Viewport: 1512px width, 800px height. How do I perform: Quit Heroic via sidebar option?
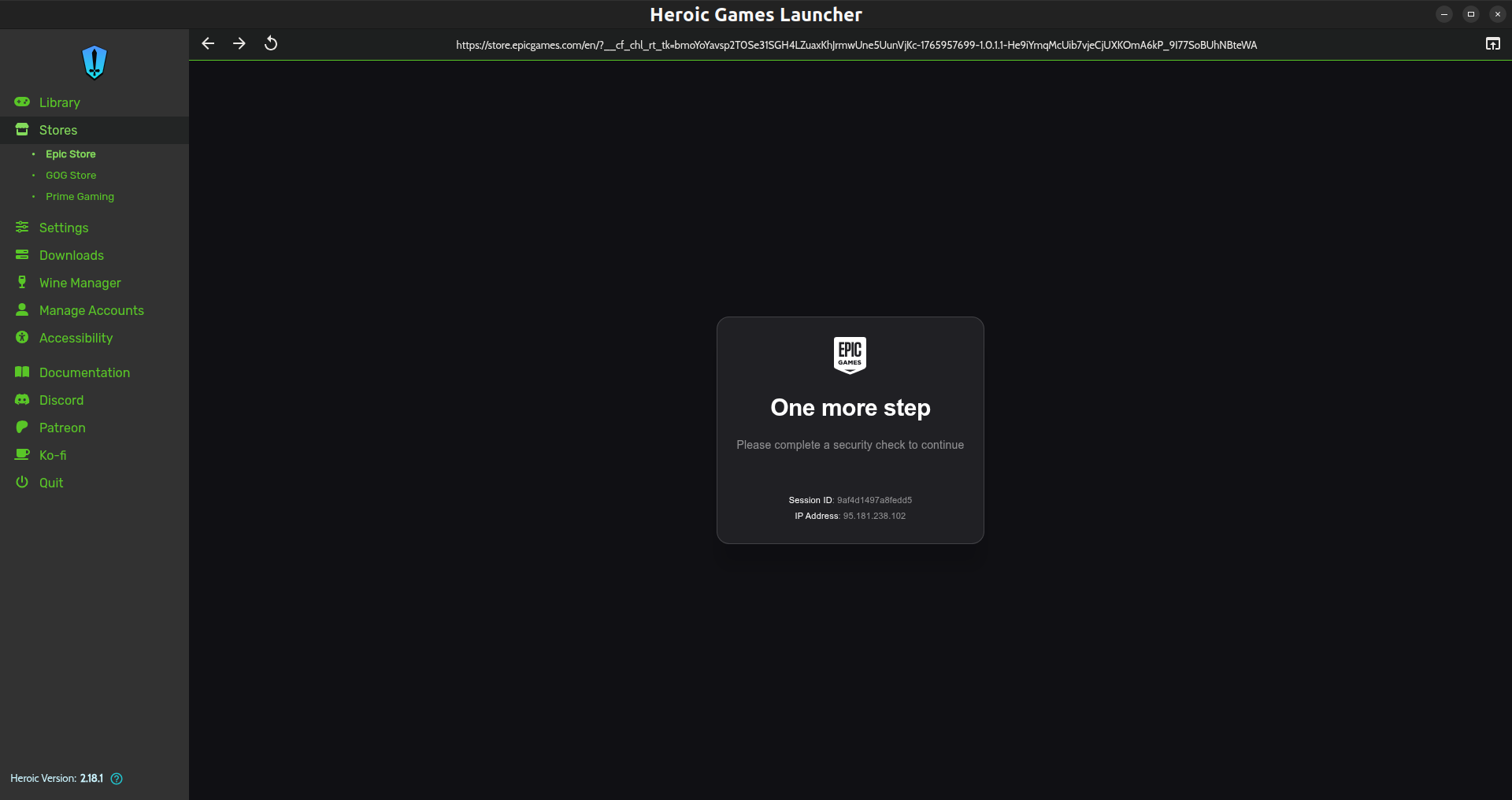click(x=50, y=482)
